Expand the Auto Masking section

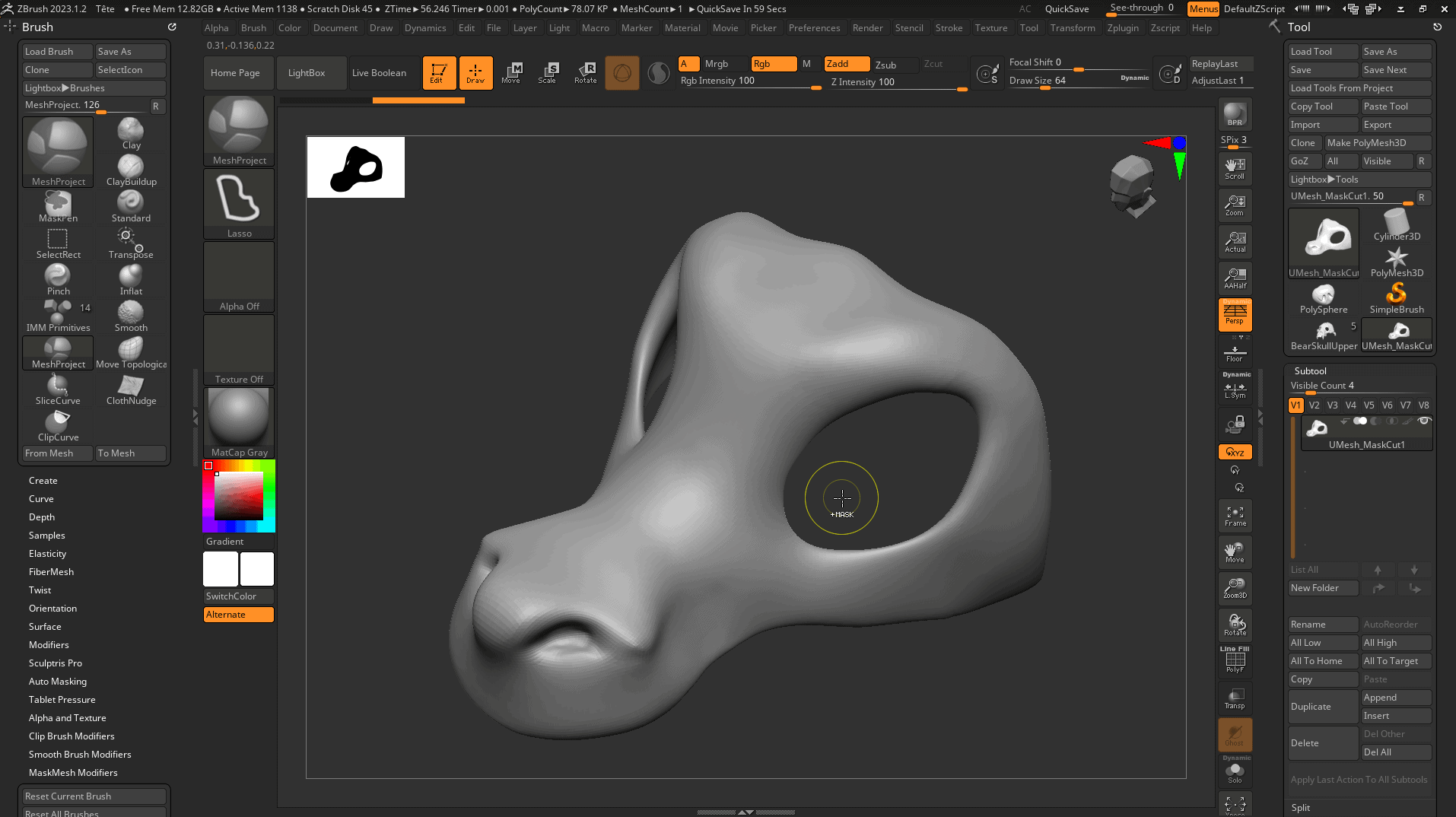coord(58,682)
